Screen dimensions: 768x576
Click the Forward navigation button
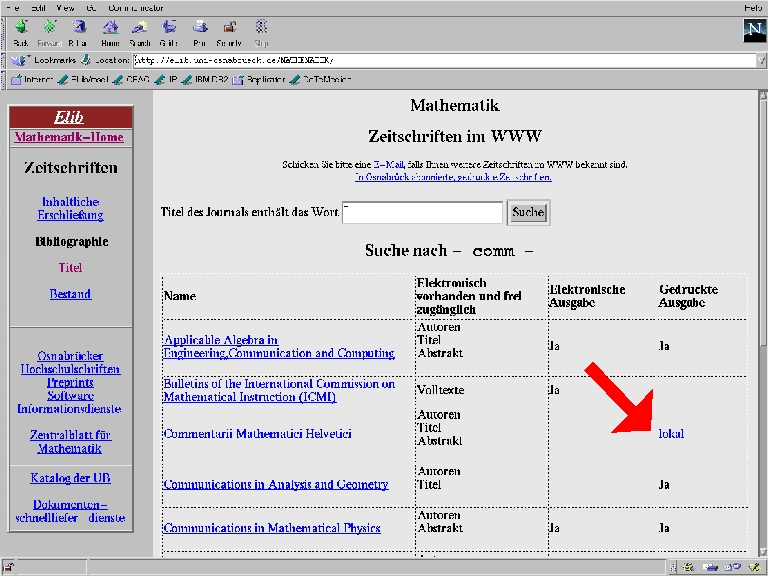click(49, 31)
